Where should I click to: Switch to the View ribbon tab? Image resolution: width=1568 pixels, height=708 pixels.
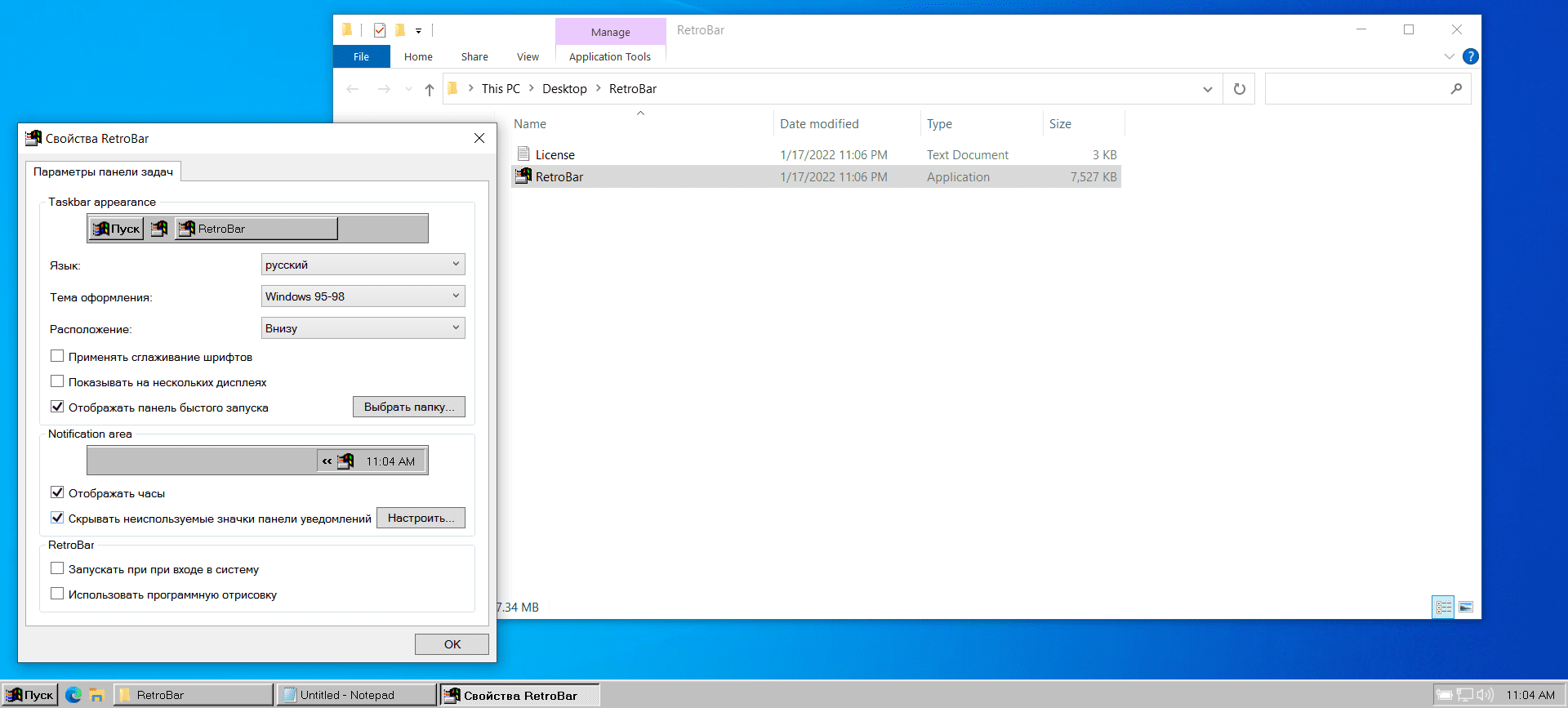click(x=528, y=56)
